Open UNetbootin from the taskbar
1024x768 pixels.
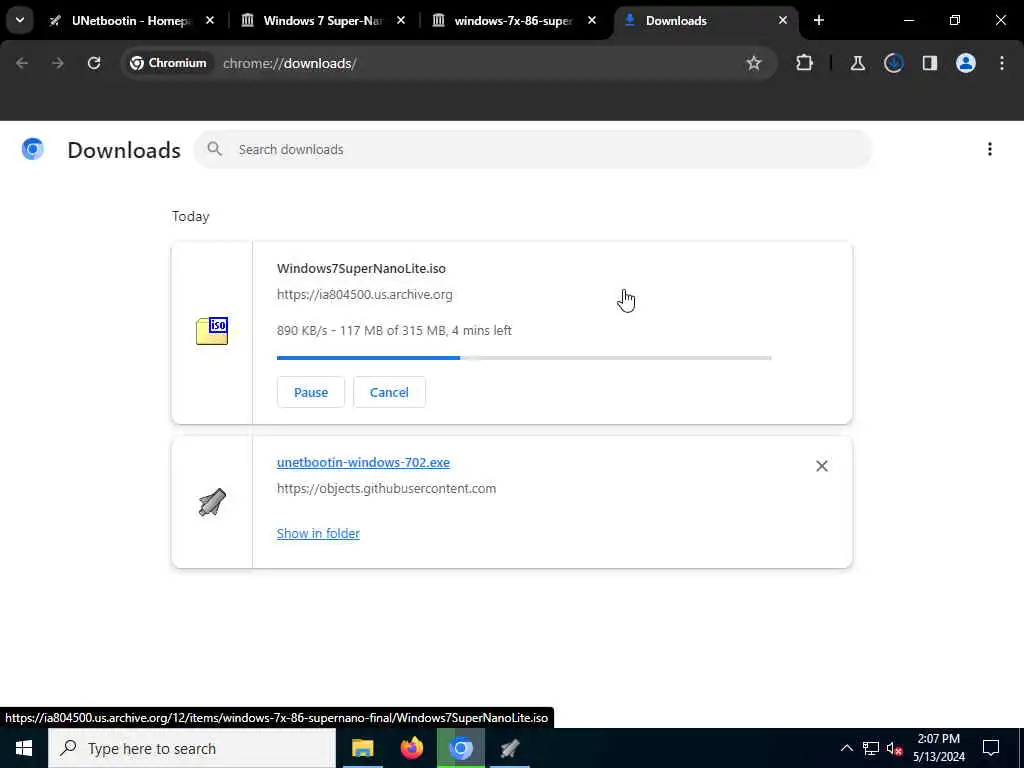click(x=510, y=748)
